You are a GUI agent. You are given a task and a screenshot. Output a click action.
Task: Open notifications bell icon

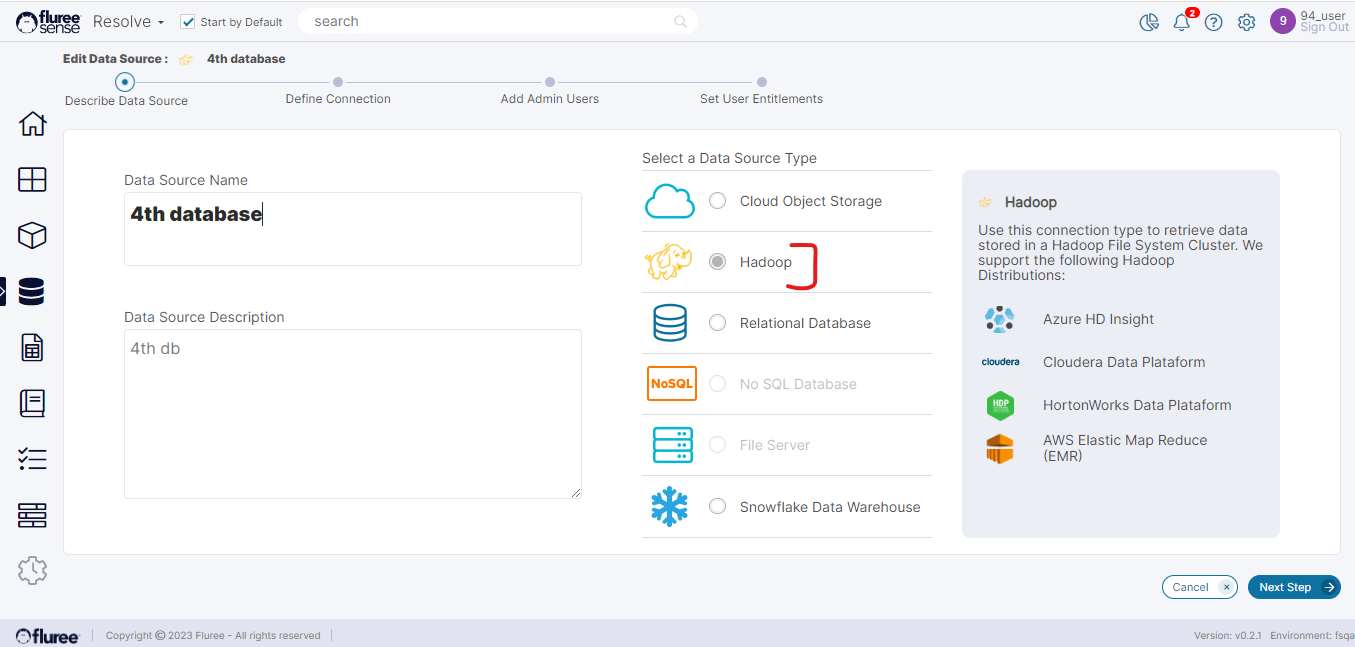1182,22
